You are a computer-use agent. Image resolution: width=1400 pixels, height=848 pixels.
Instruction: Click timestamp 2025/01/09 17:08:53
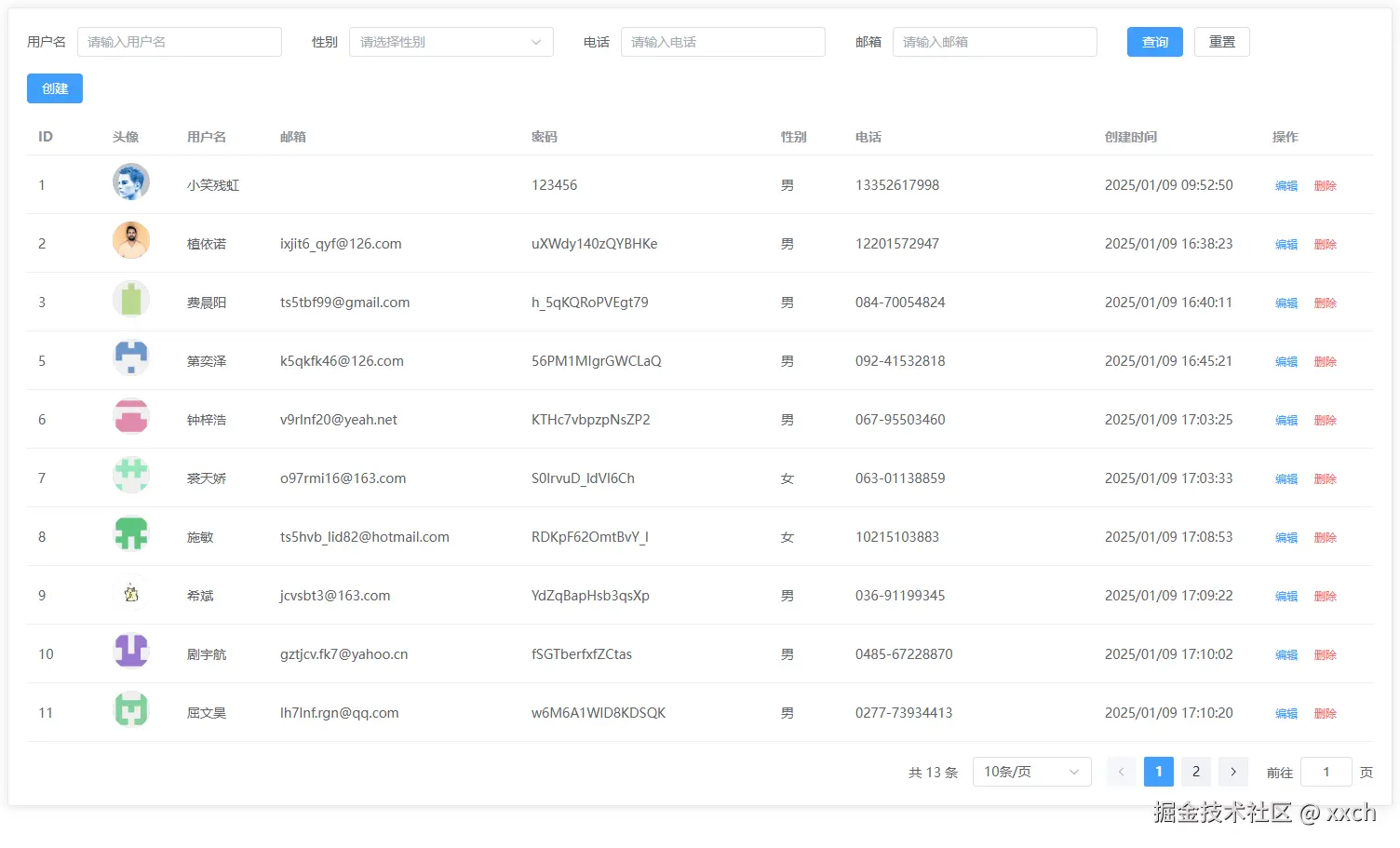coord(1169,537)
